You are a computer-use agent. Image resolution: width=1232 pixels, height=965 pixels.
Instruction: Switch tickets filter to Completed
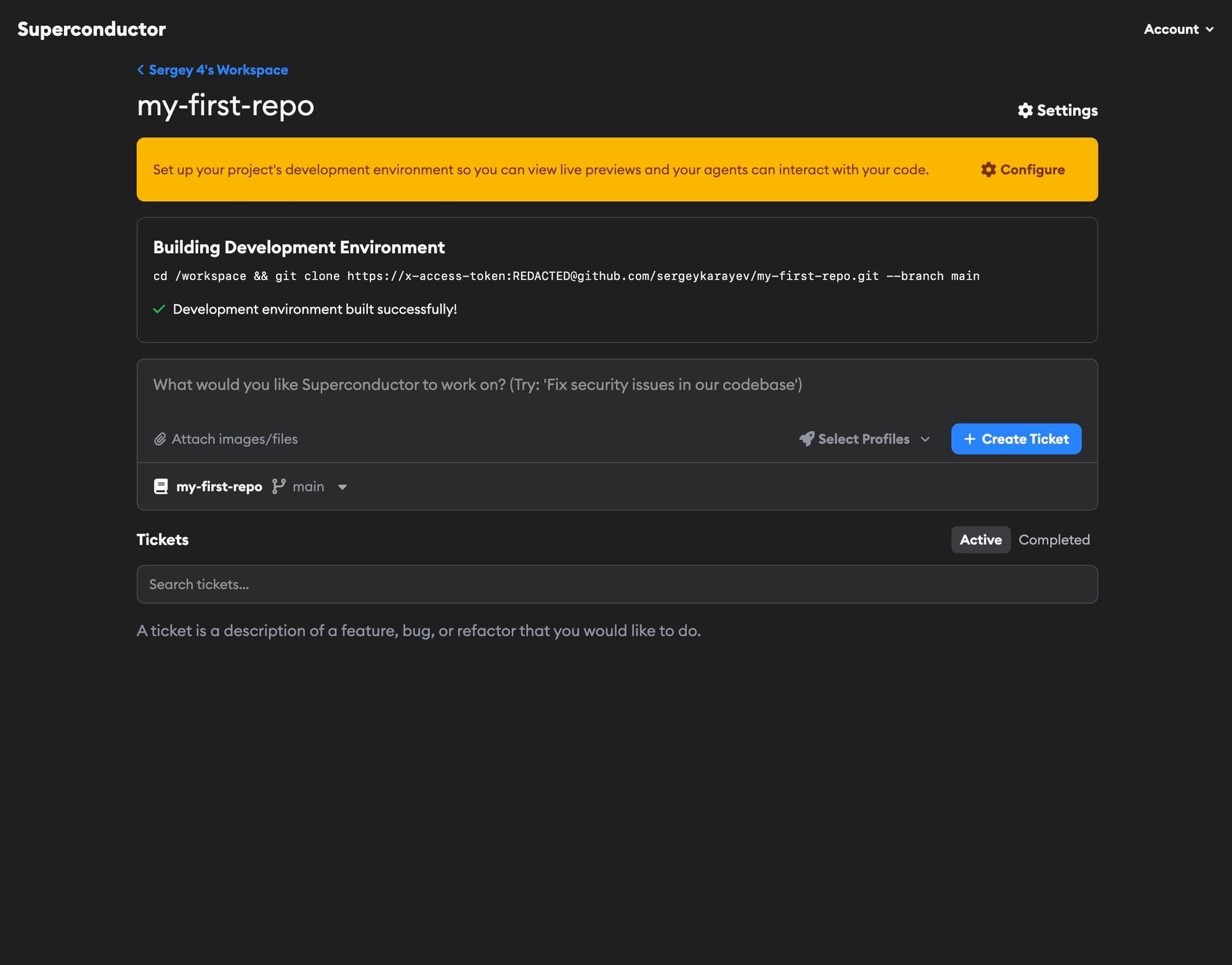click(1054, 539)
